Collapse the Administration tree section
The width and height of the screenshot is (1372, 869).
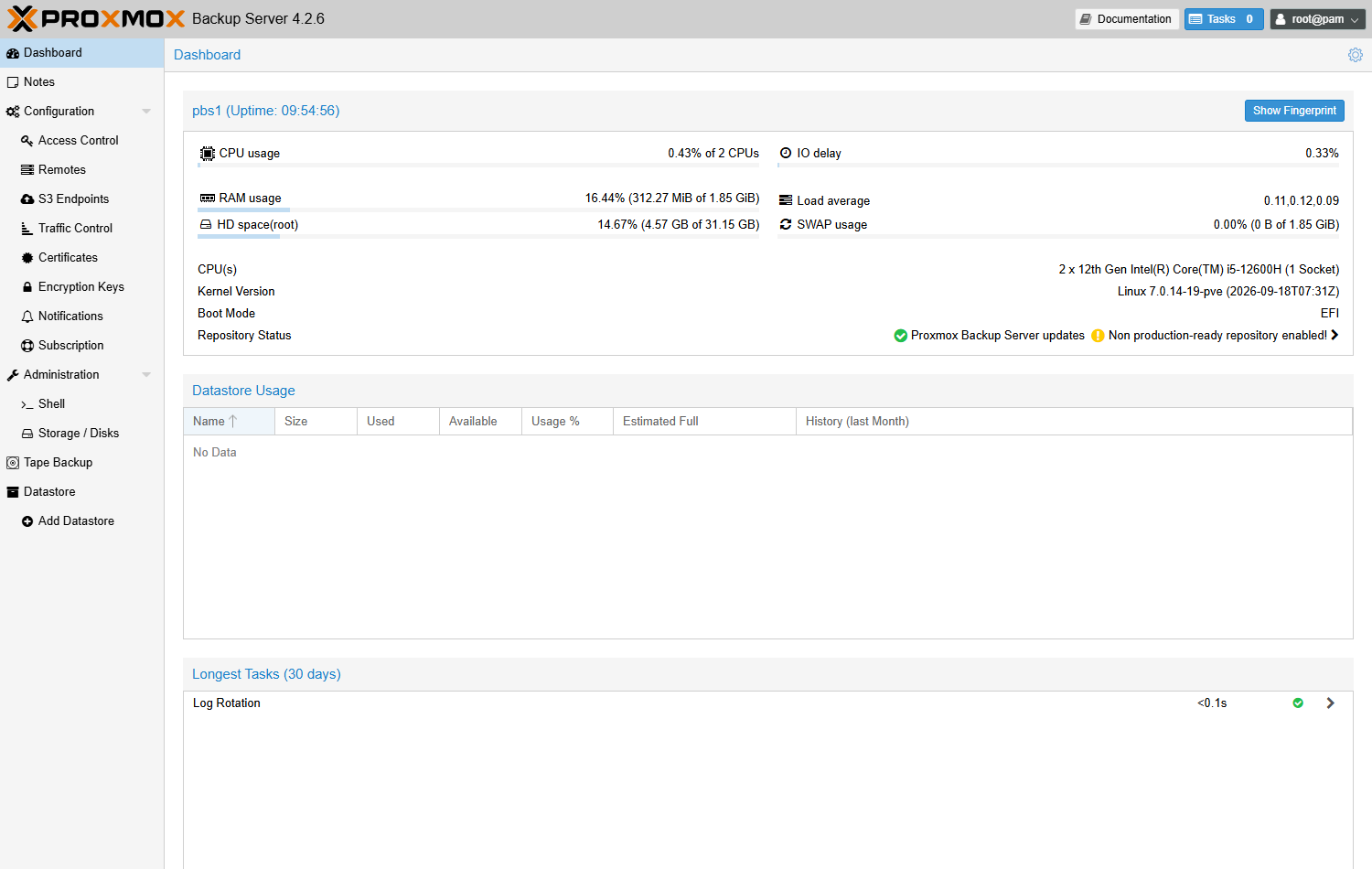146,375
